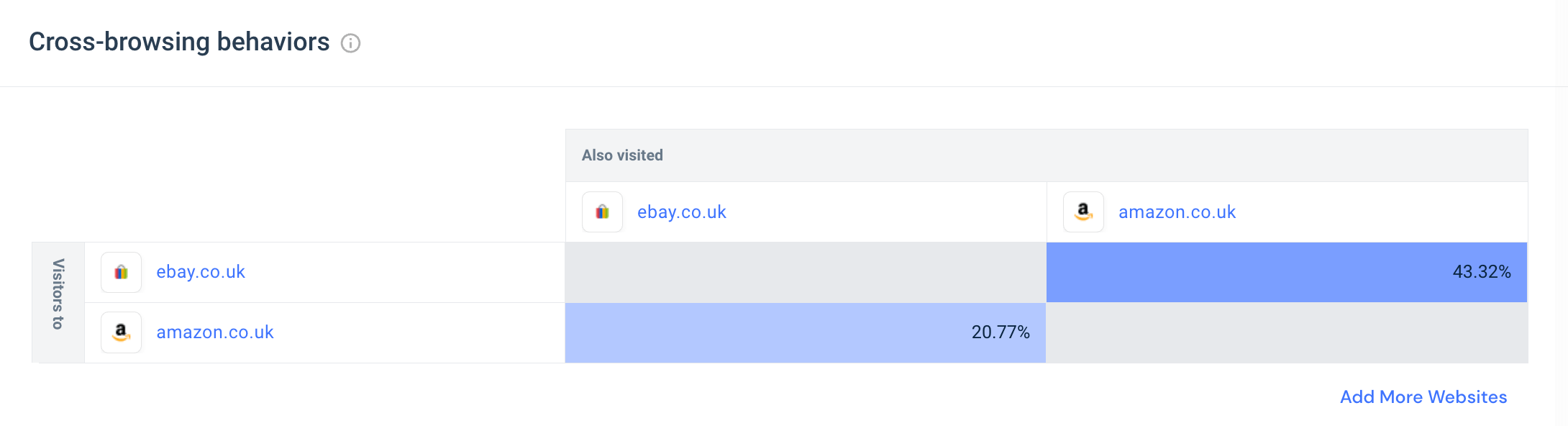Open the amazon.co.uk link in the column header
Image resolution: width=1568 pixels, height=426 pixels.
tap(1175, 212)
